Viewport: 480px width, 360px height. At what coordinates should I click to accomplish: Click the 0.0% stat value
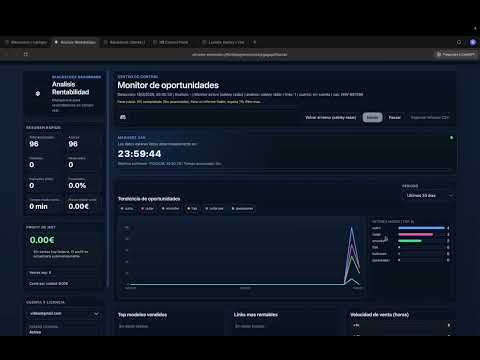(x=77, y=186)
